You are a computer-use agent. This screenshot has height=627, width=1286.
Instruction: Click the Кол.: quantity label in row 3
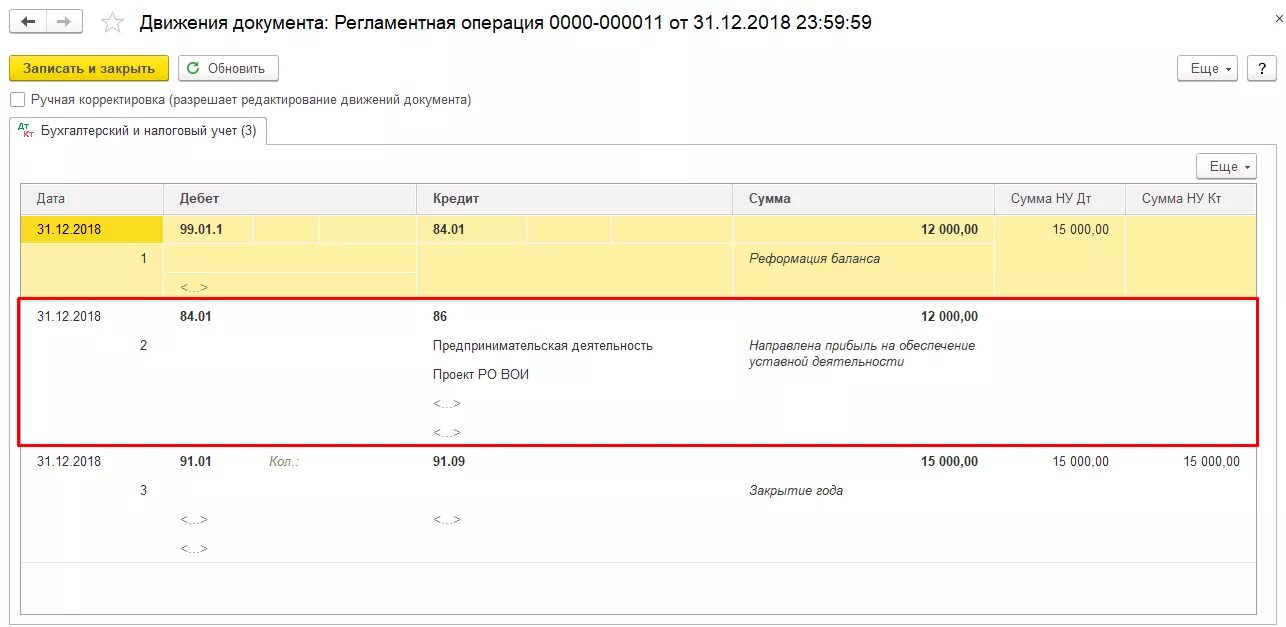coord(284,462)
